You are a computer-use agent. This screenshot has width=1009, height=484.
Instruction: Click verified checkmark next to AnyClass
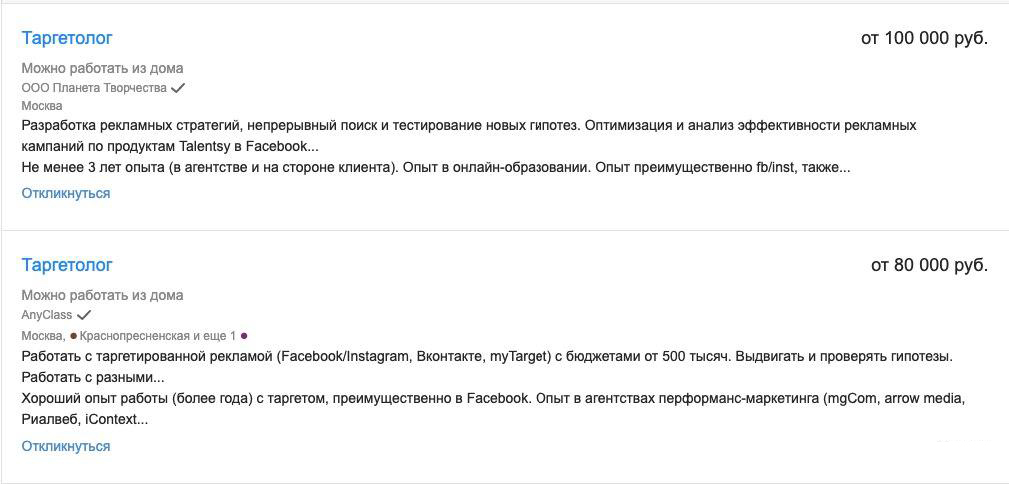pos(84,315)
